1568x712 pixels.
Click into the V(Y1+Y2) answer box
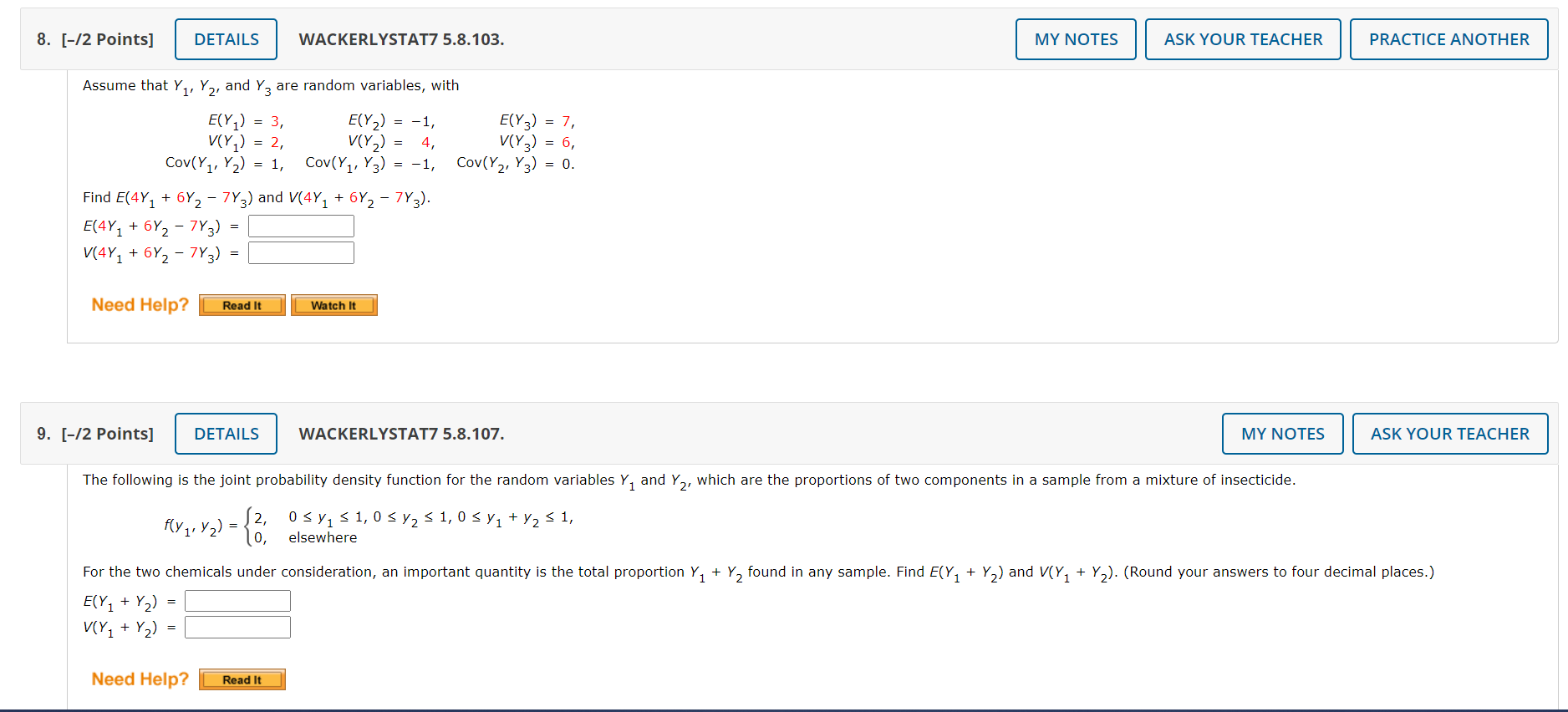click(237, 626)
